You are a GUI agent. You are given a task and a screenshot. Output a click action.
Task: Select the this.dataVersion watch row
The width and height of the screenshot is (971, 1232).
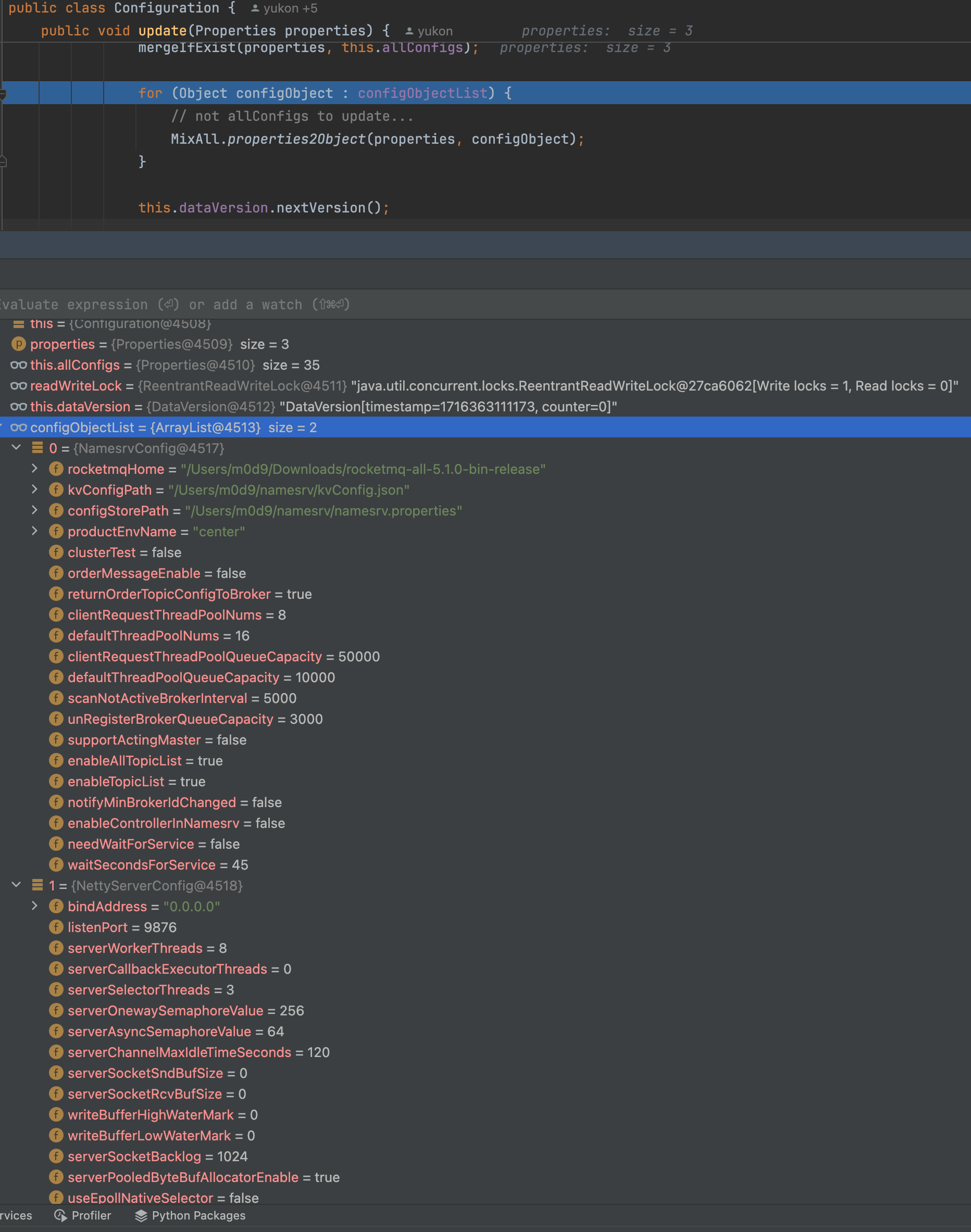pyautogui.click(x=485, y=406)
